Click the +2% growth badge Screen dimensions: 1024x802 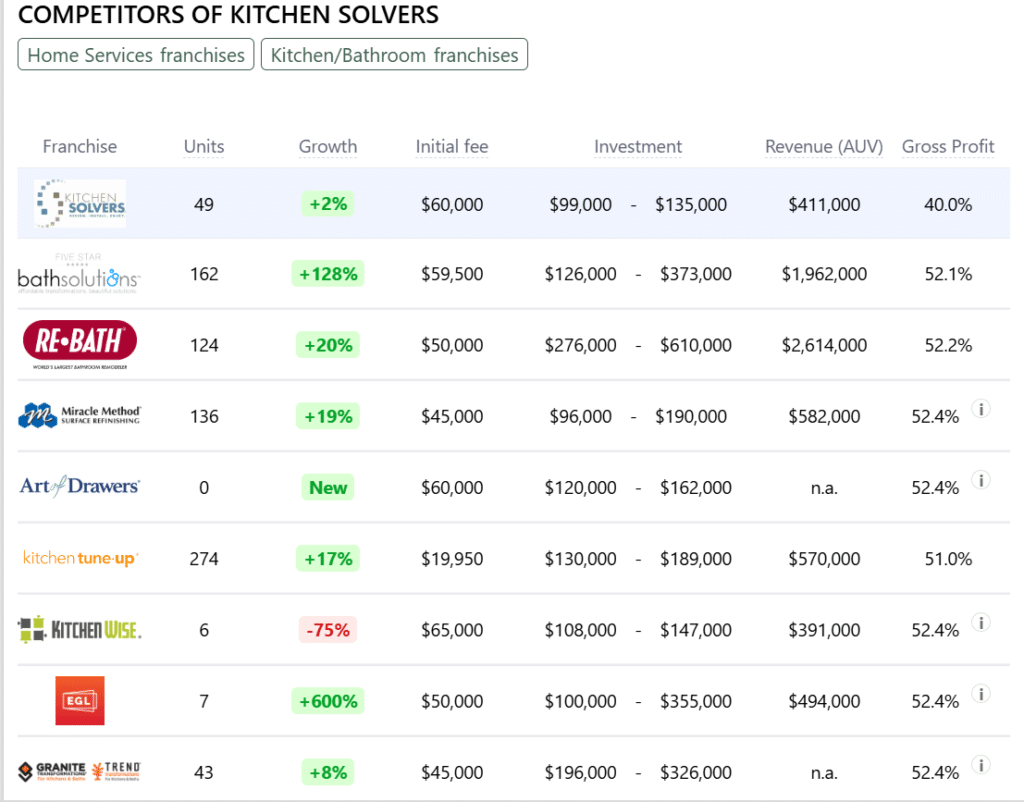pos(328,204)
